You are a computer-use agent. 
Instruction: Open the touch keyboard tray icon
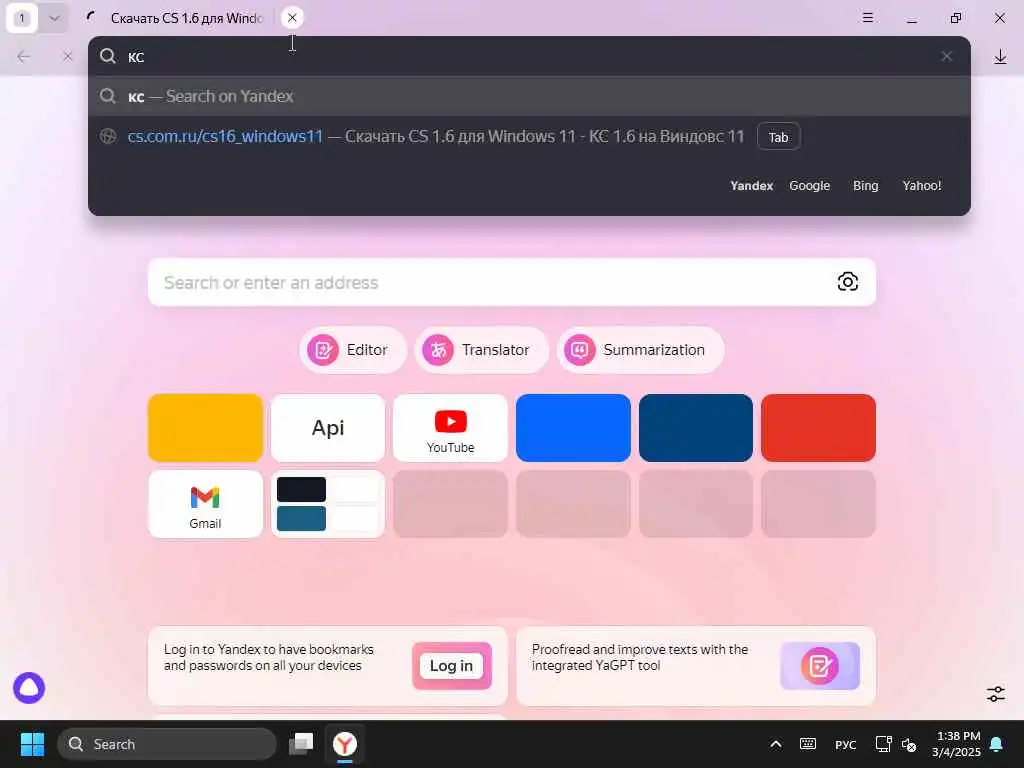click(808, 744)
